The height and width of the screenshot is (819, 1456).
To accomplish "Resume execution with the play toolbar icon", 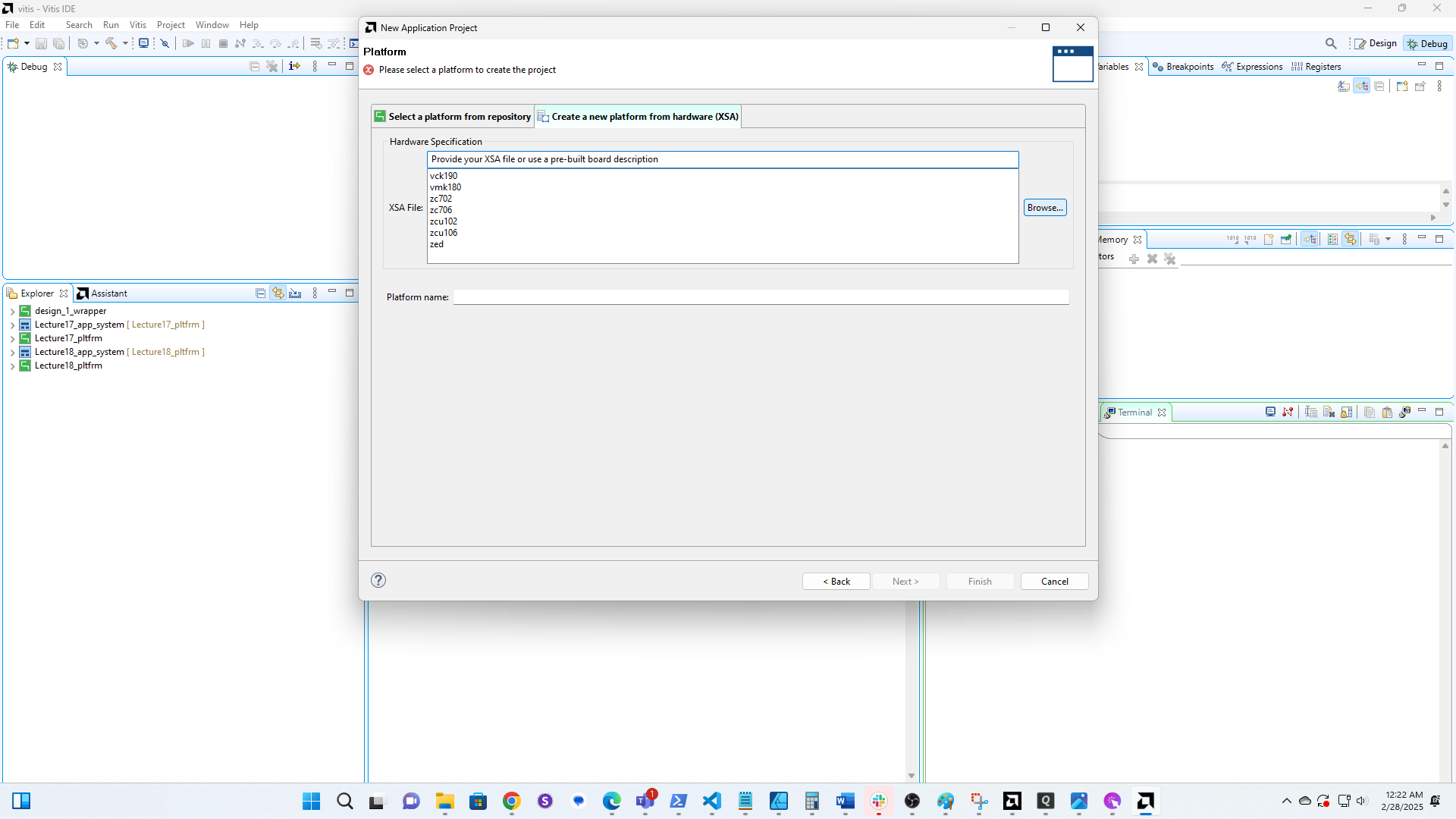I will pos(189,43).
